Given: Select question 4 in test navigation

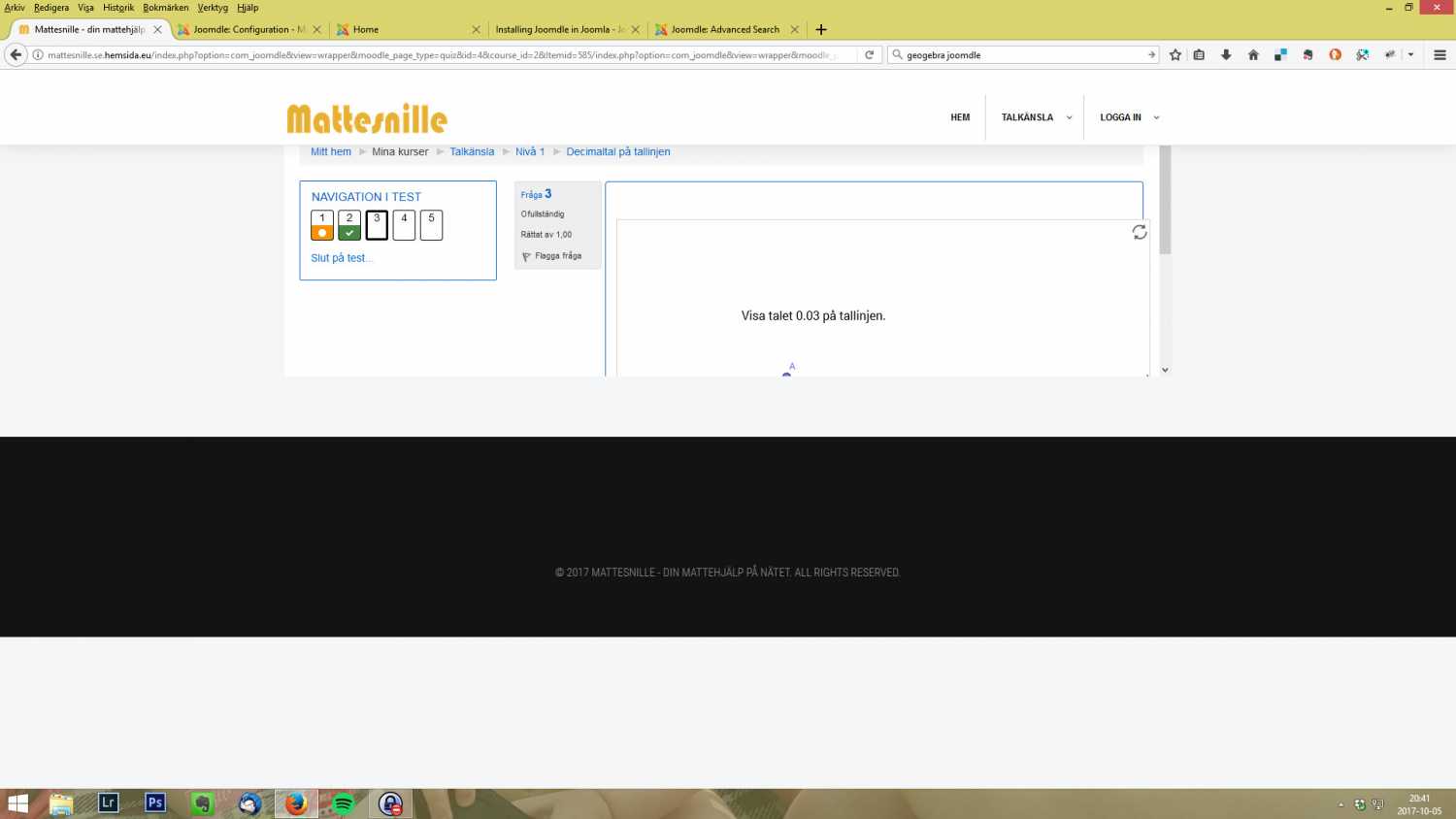Looking at the screenshot, I should (x=404, y=225).
